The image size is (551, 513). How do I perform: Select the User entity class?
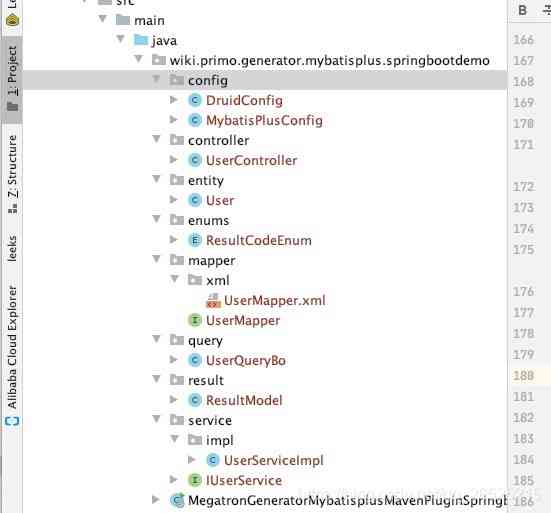(x=220, y=201)
